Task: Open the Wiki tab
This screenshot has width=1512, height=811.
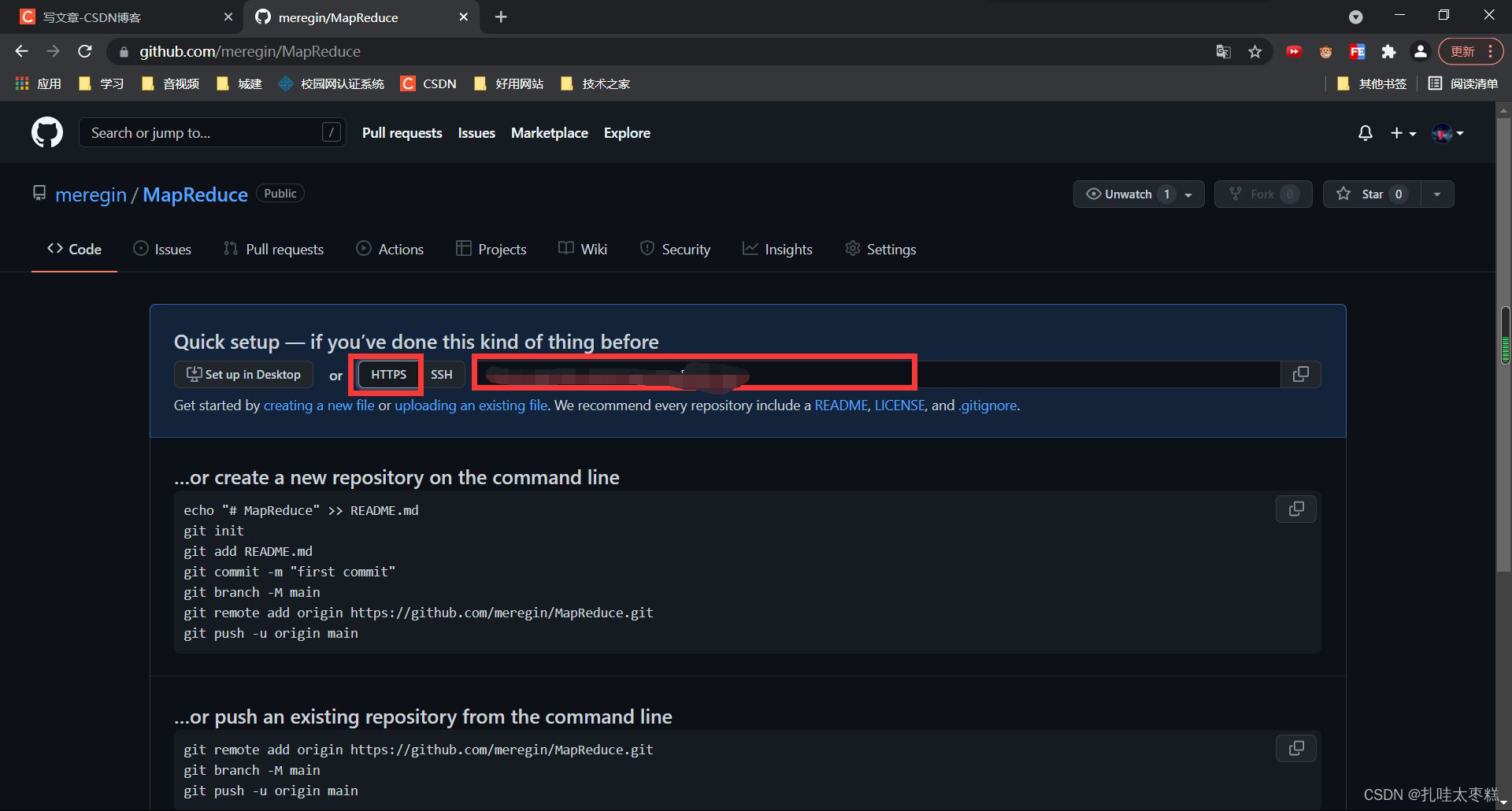Action: click(x=583, y=249)
